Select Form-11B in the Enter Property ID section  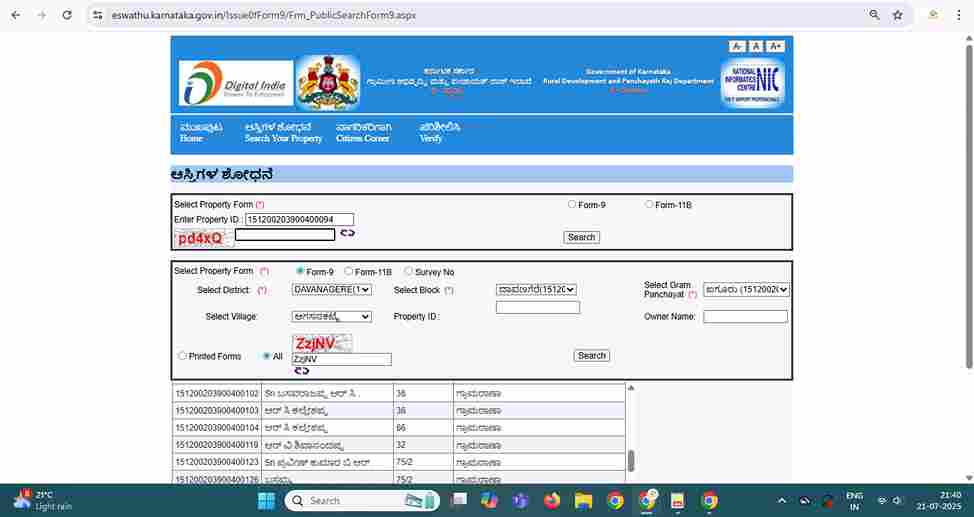pyautogui.click(x=649, y=204)
